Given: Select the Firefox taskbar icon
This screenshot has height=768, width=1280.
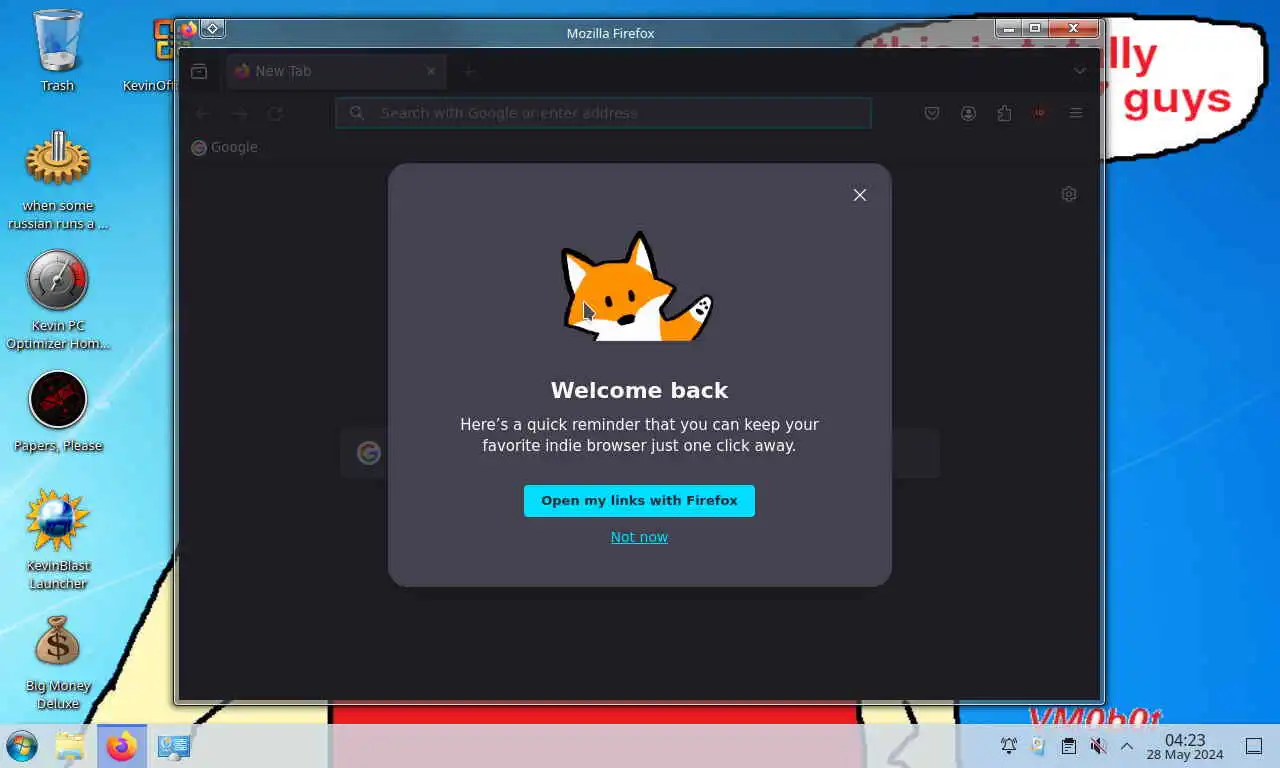Looking at the screenshot, I should click(122, 746).
